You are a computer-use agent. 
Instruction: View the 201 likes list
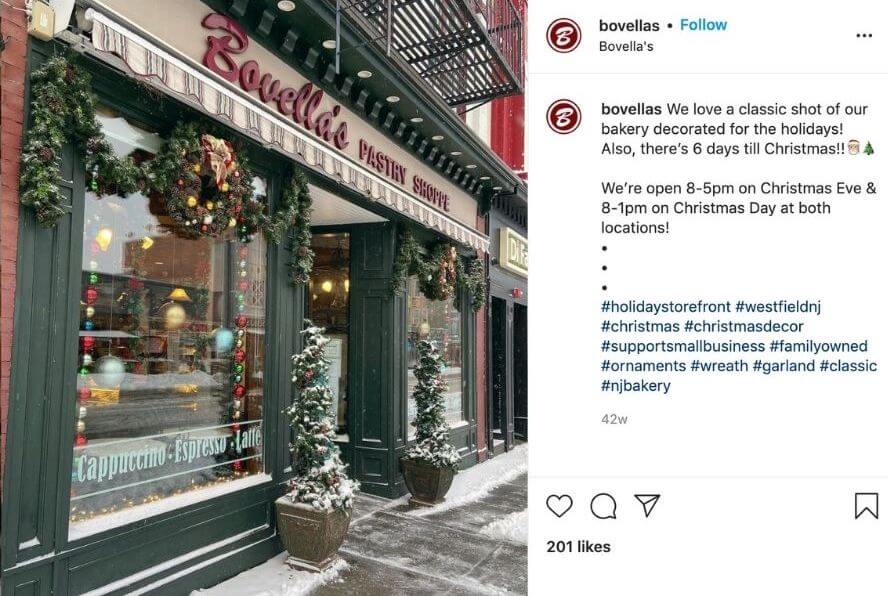point(578,547)
